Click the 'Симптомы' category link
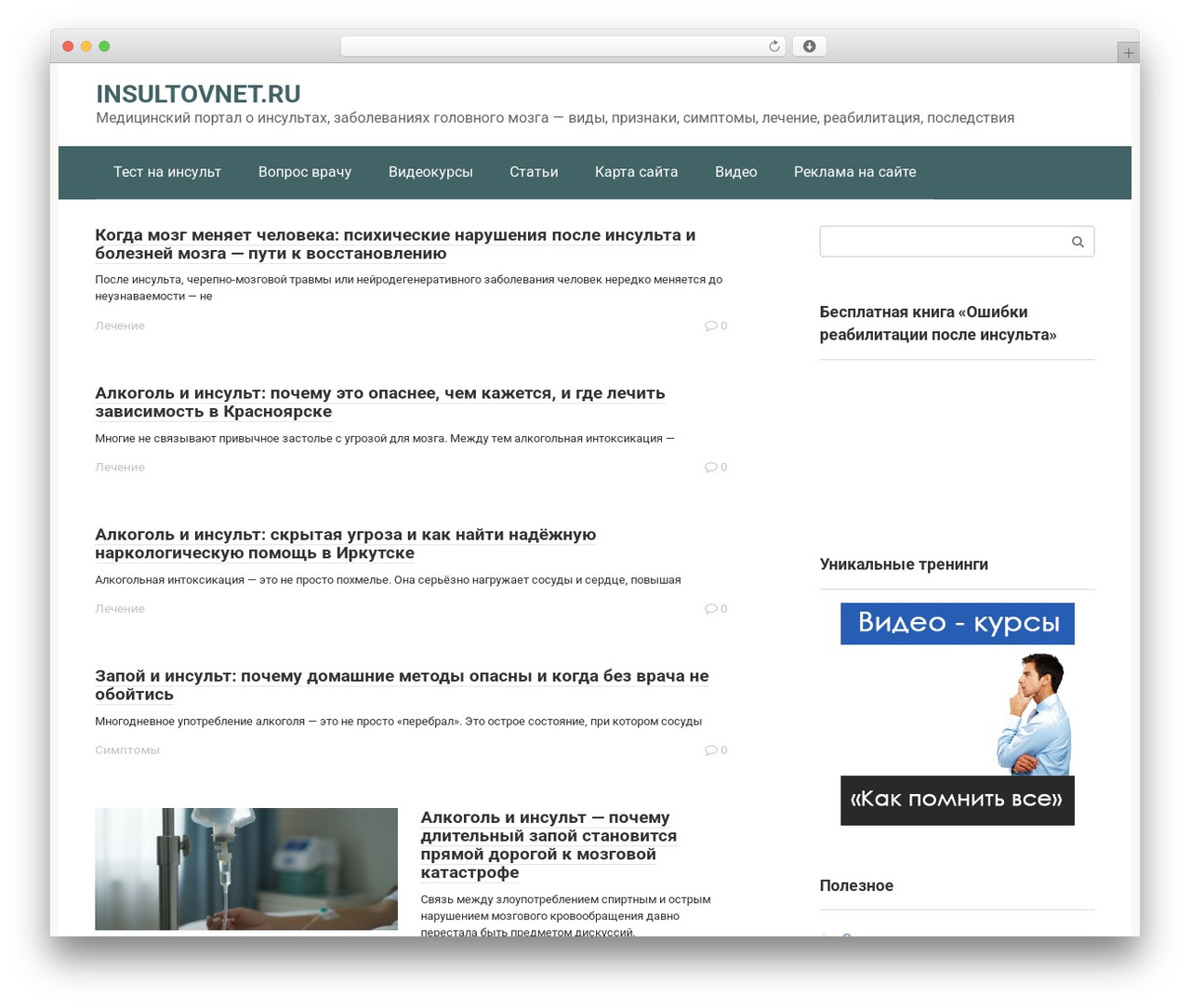This screenshot has height=1008, width=1190. (127, 749)
